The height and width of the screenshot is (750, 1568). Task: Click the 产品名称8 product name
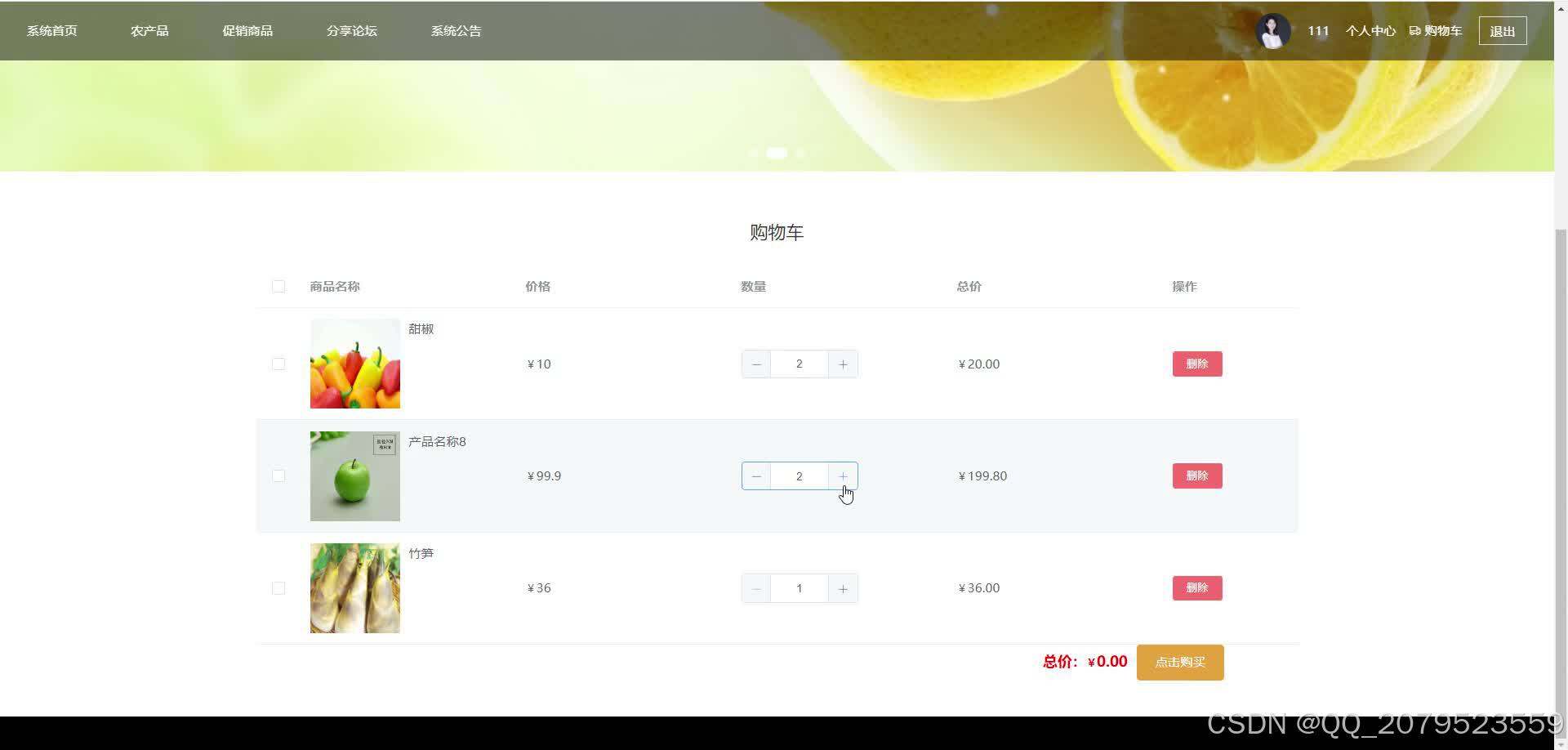click(x=438, y=442)
